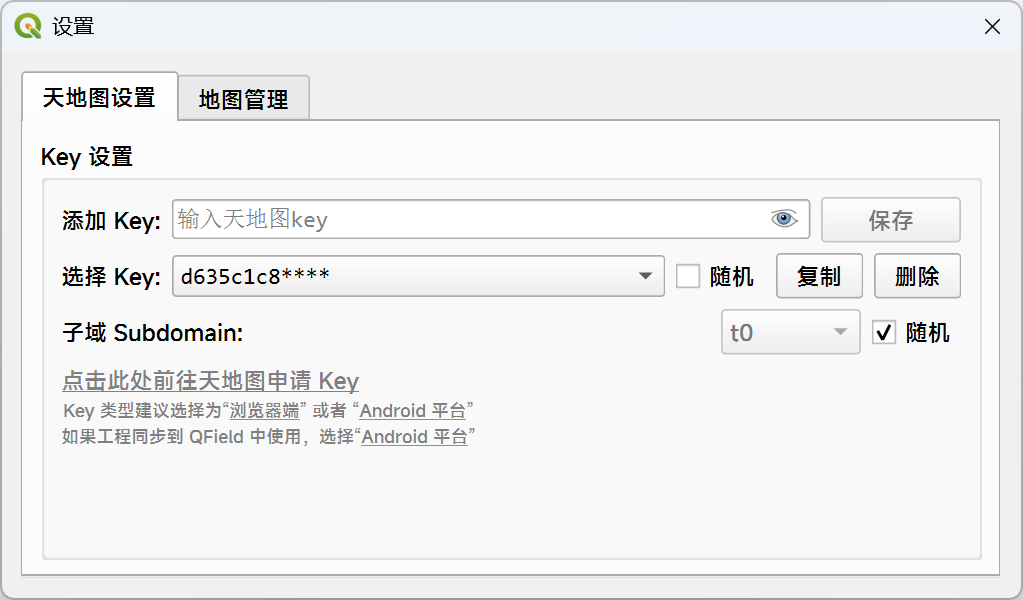The width and height of the screenshot is (1023, 600).
Task: Click the 设置 title text in the title bar
Action: [x=73, y=27]
